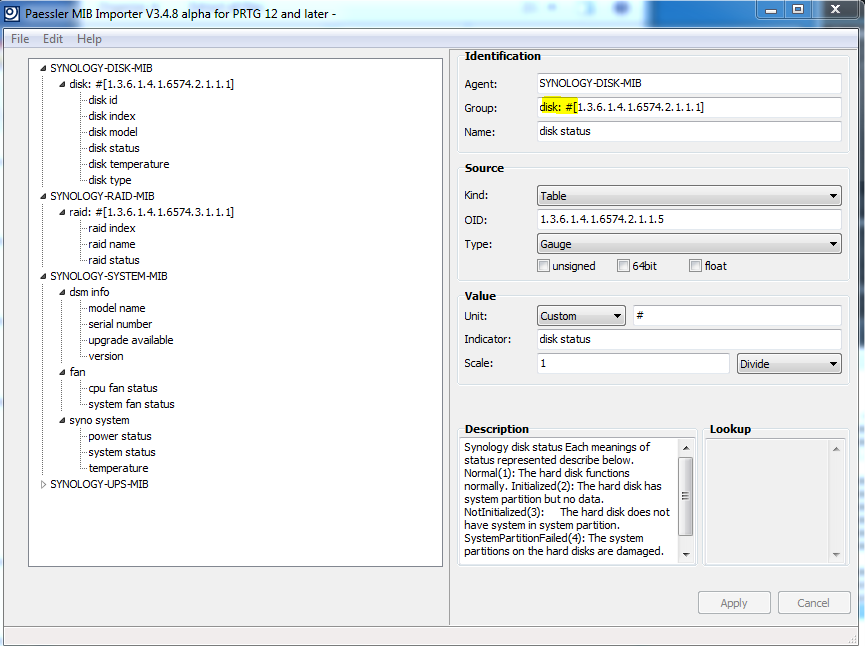Click the custom unit field showing #
This screenshot has width=865, height=646.
737,316
